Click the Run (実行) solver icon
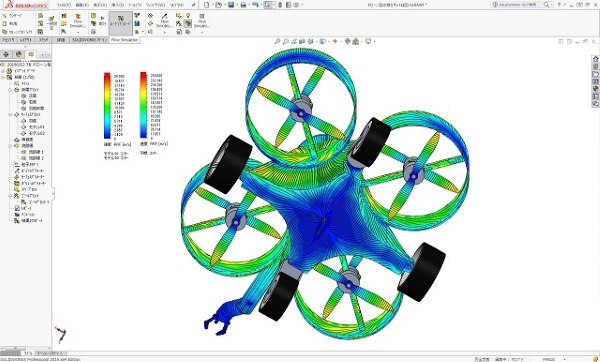The height and width of the screenshot is (362, 600). [x=102, y=21]
